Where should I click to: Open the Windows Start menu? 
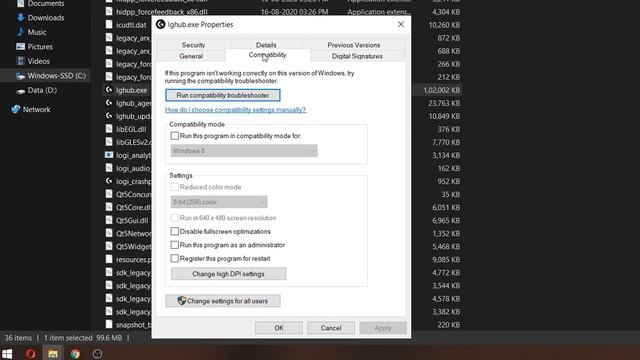point(7,353)
